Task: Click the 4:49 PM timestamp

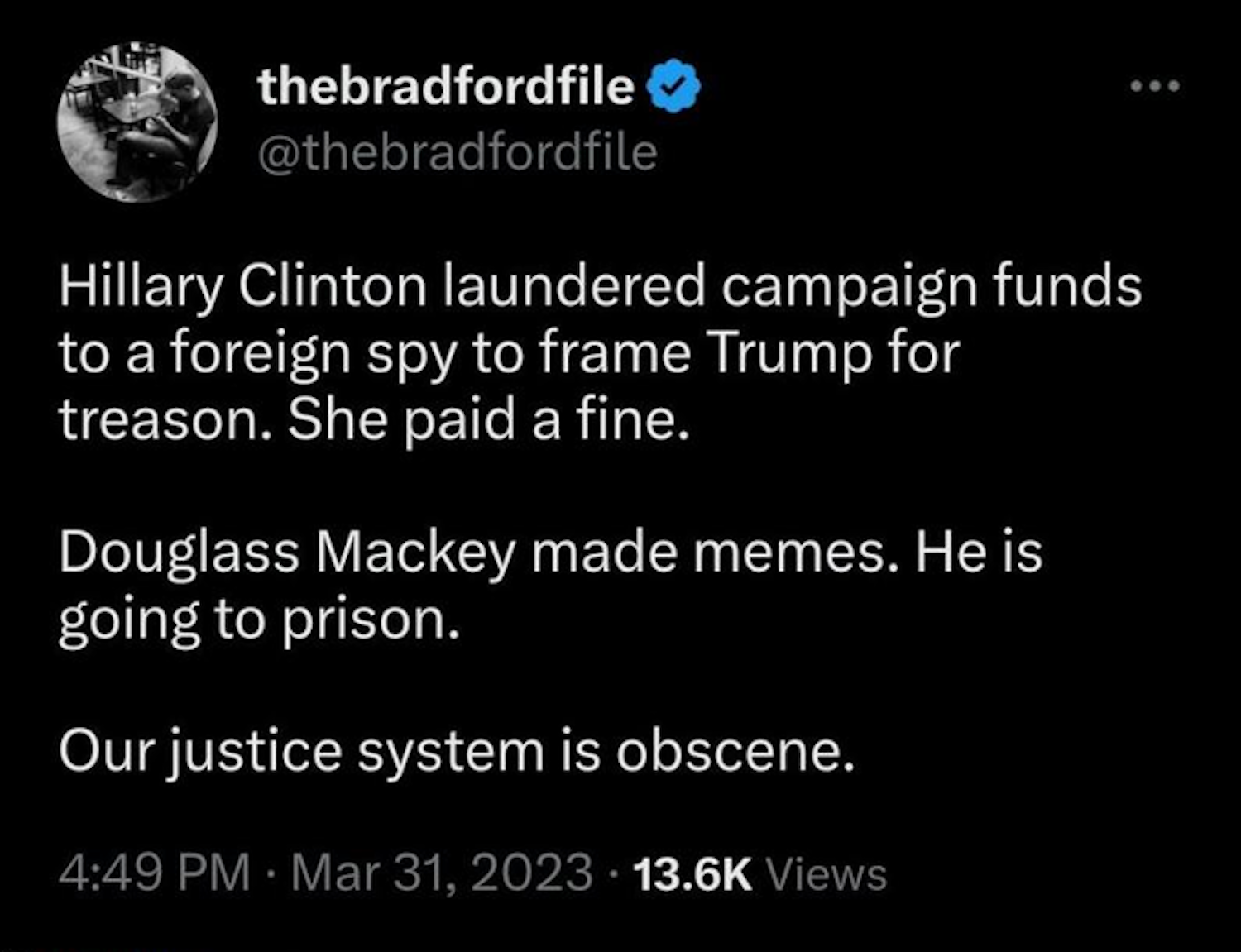Action: [x=154, y=873]
